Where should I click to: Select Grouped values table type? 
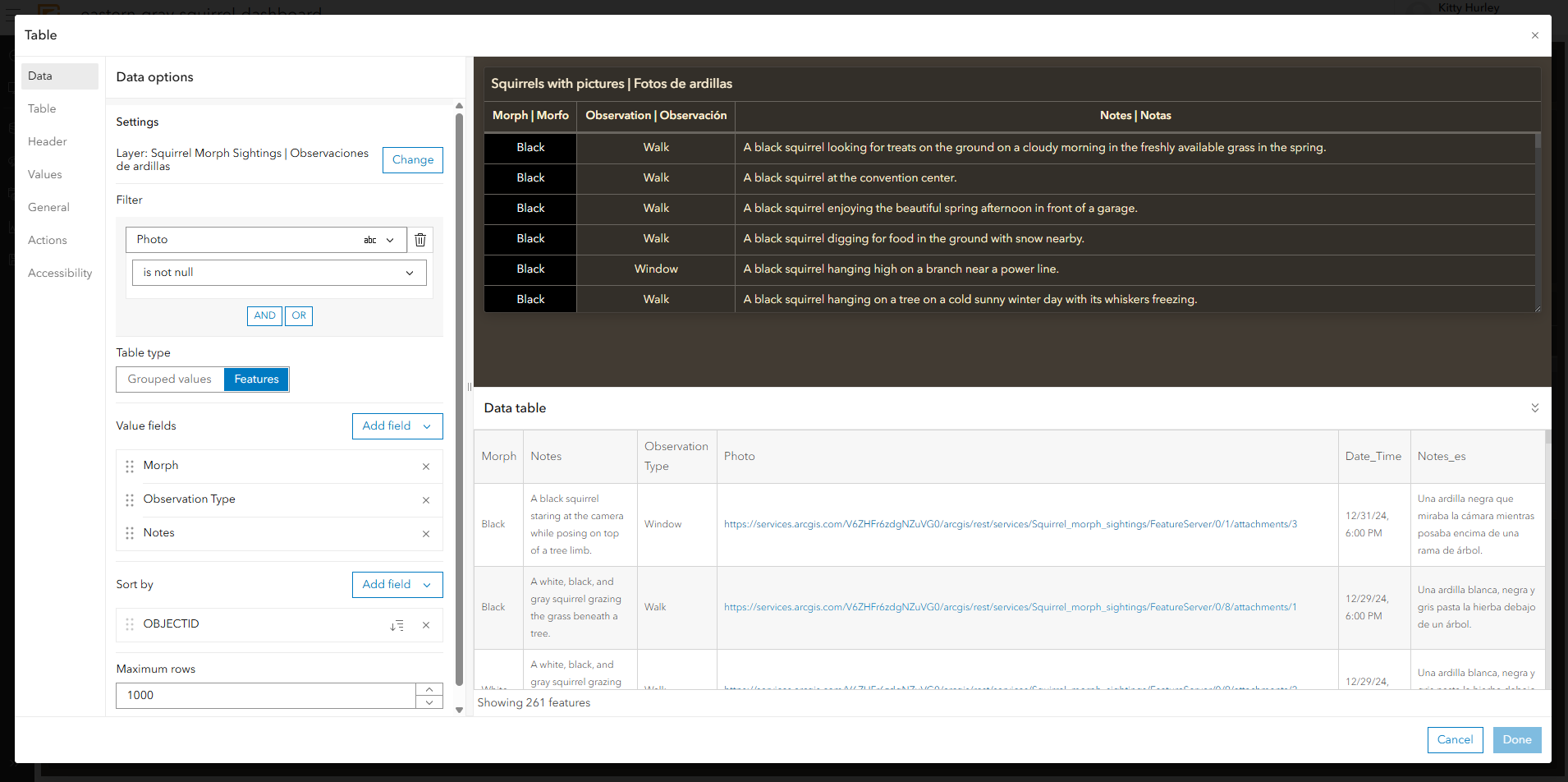[170, 379]
